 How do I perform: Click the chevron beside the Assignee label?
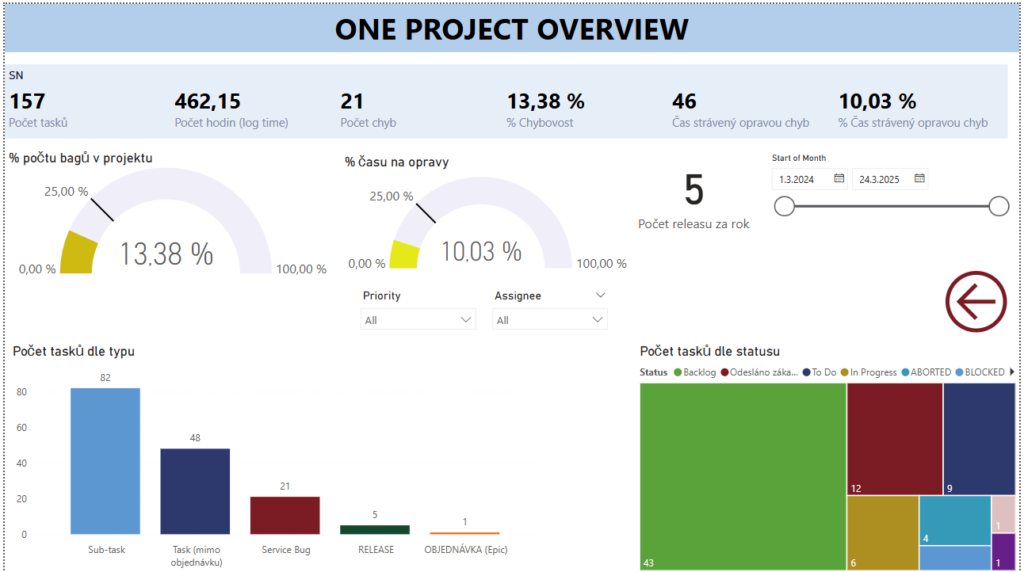coord(600,296)
